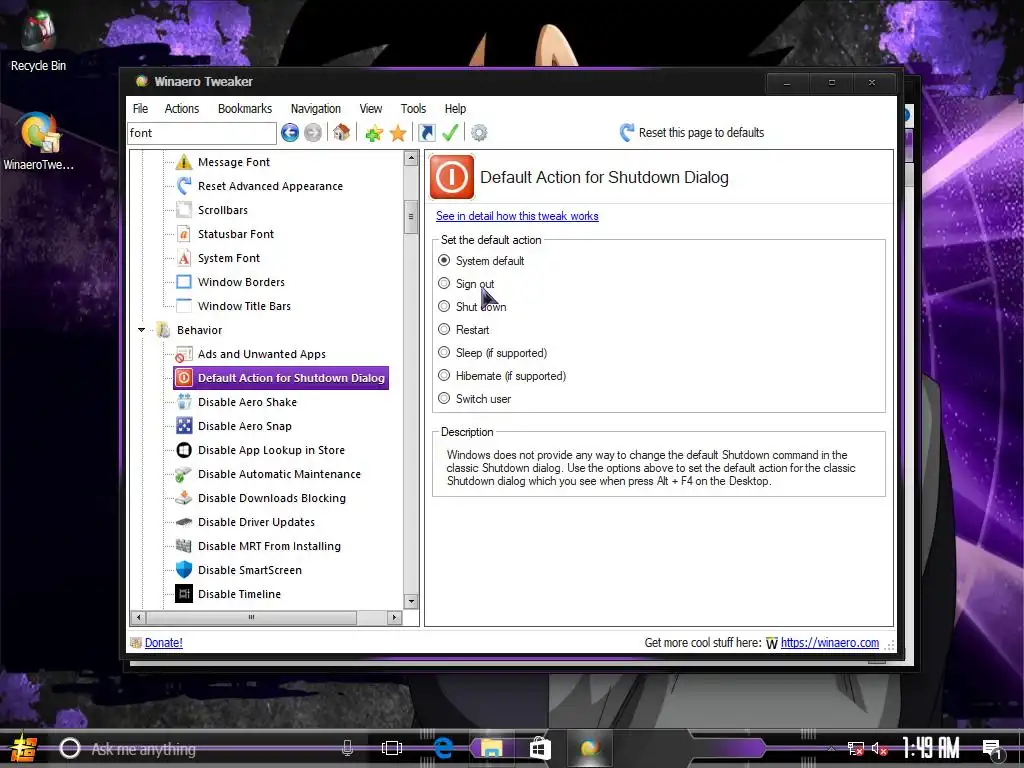This screenshot has width=1024, height=768.
Task: Open the https://winaero.com link
Action: pos(830,643)
